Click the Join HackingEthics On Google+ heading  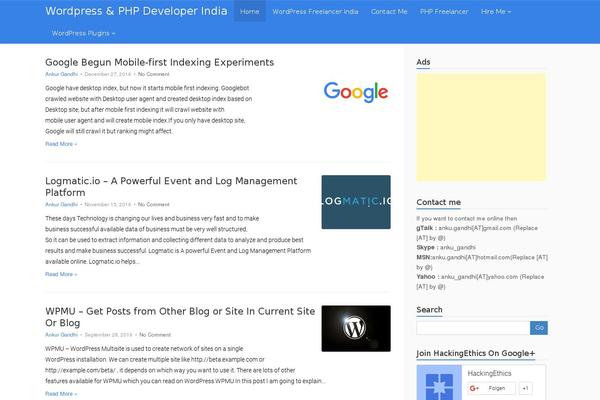pos(476,353)
